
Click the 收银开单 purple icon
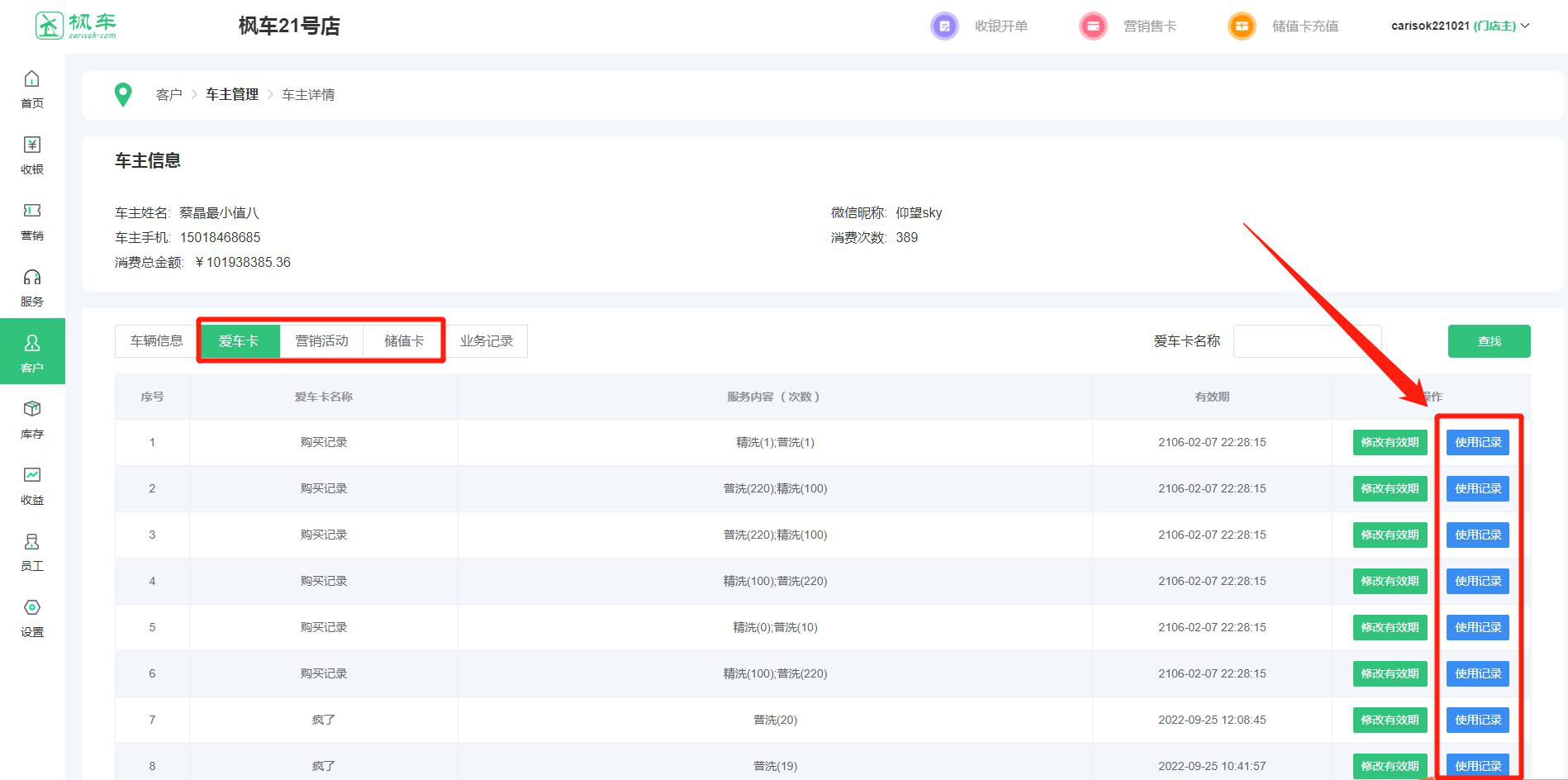[x=944, y=26]
